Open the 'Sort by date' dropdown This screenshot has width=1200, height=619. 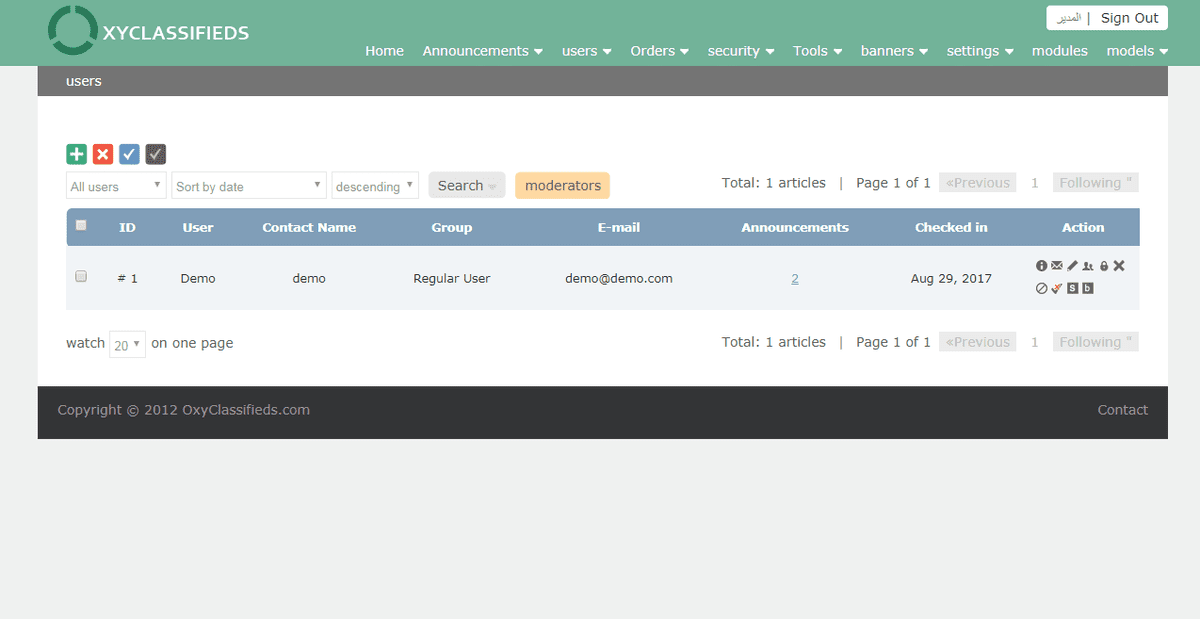pyautogui.click(x=249, y=186)
